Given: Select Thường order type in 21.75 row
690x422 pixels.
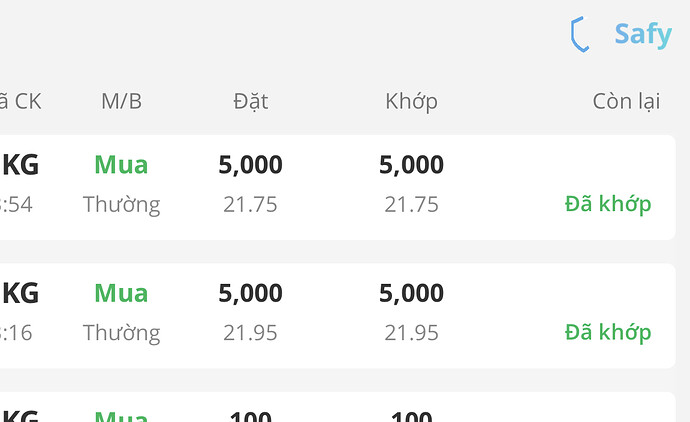Looking at the screenshot, I should pos(121,205).
